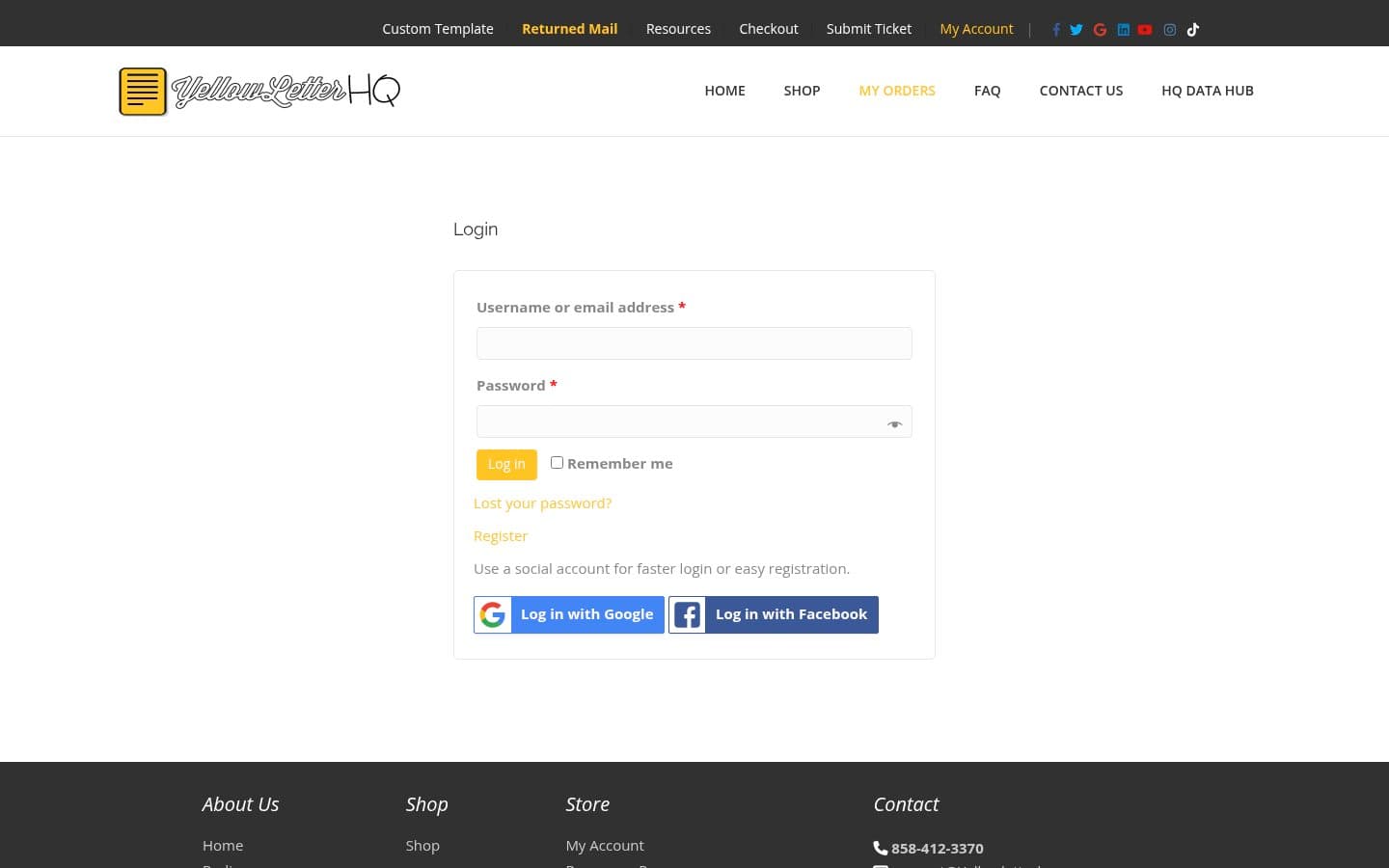Viewport: 1389px width, 868px height.
Task: Open the Twitter social icon in top bar
Action: point(1076,30)
